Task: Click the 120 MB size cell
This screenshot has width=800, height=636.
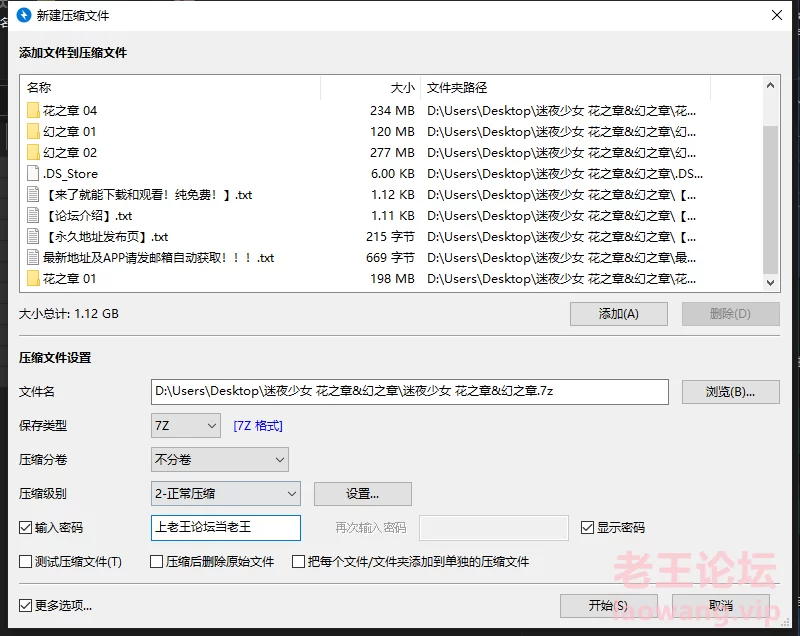Action: coord(392,132)
